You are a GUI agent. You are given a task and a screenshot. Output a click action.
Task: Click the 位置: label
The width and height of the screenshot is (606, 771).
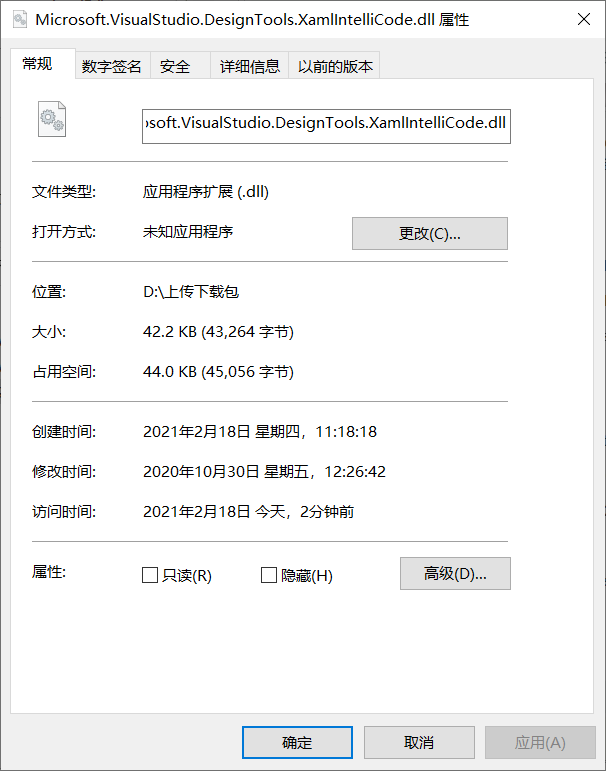click(x=49, y=292)
